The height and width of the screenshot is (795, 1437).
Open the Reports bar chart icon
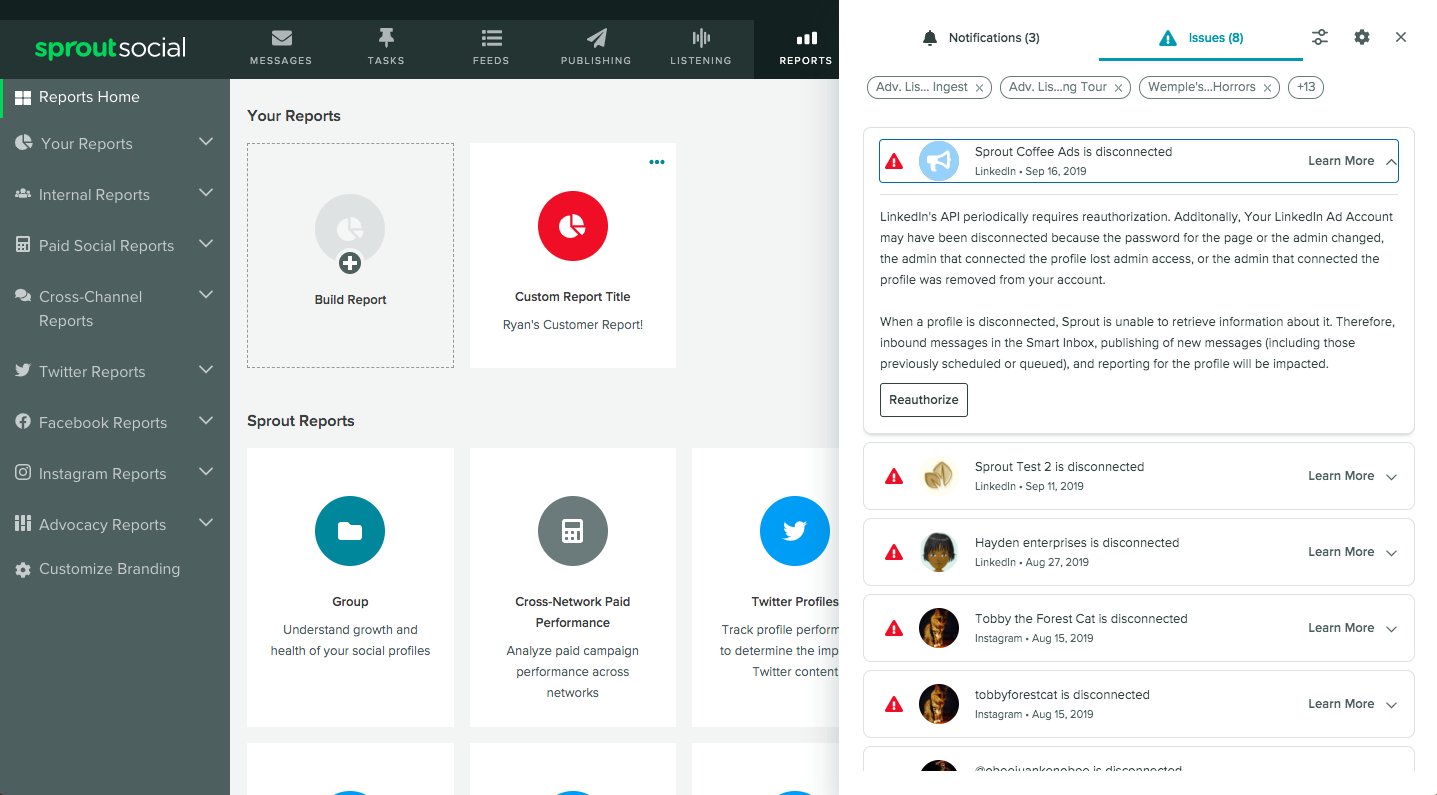coord(806,38)
